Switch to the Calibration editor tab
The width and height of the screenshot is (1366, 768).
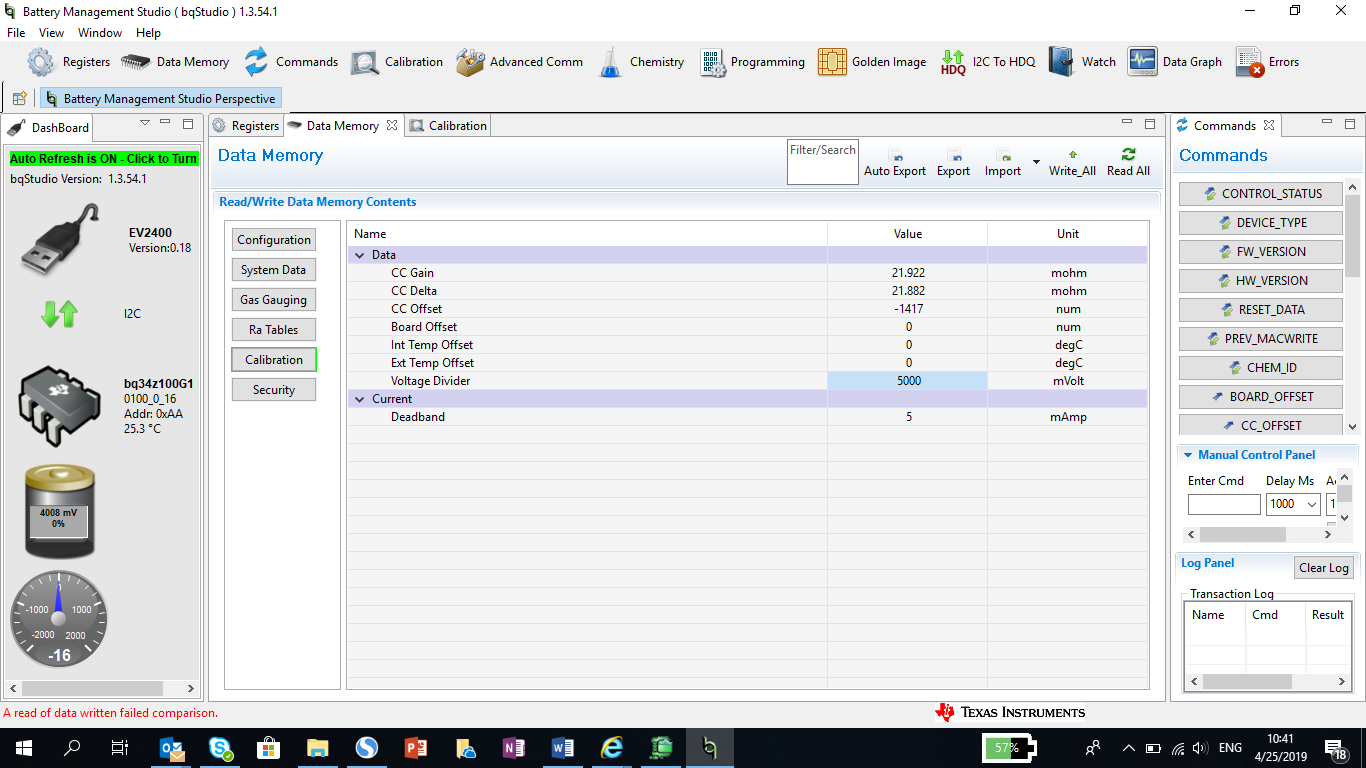448,126
